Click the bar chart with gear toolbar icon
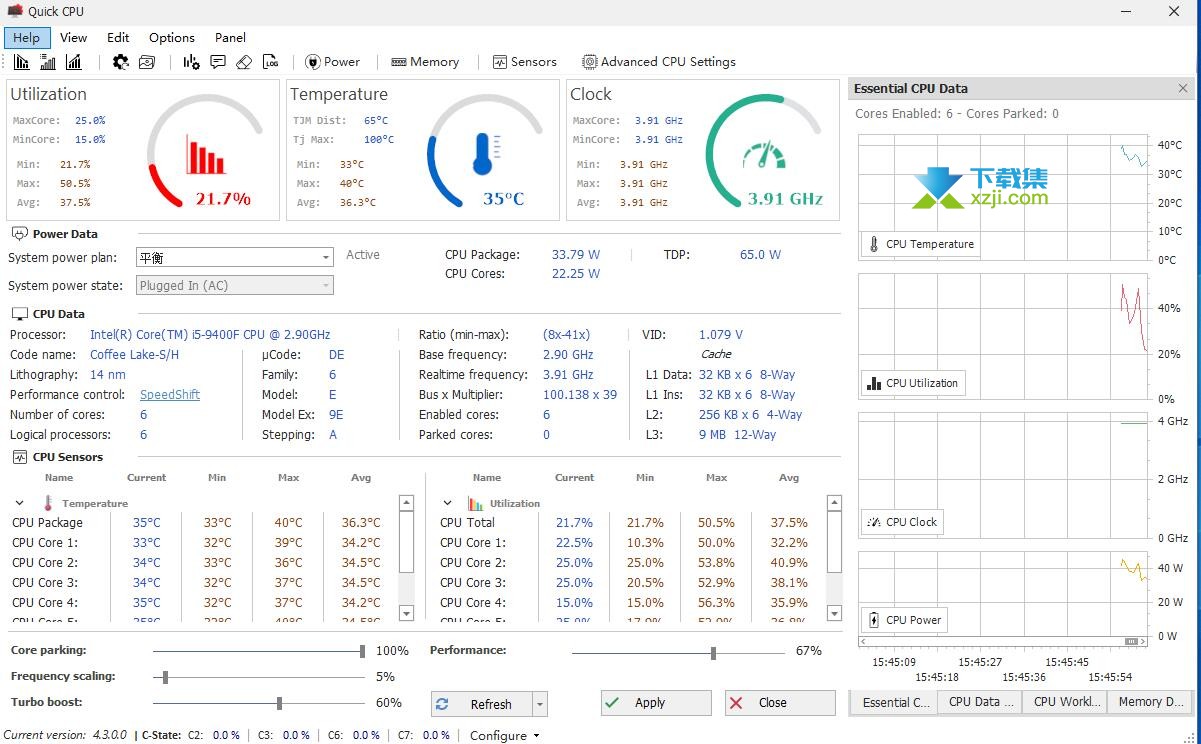 click(x=191, y=62)
